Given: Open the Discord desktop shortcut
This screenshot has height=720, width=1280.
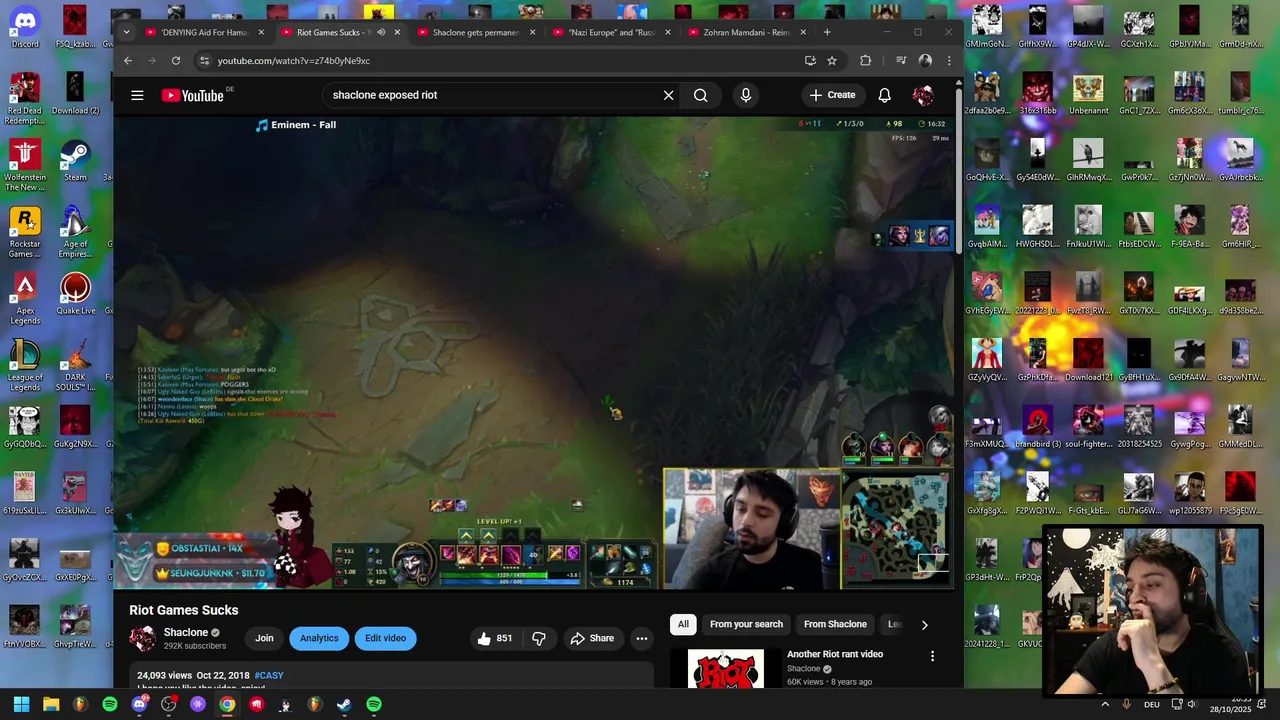Looking at the screenshot, I should click(x=25, y=28).
